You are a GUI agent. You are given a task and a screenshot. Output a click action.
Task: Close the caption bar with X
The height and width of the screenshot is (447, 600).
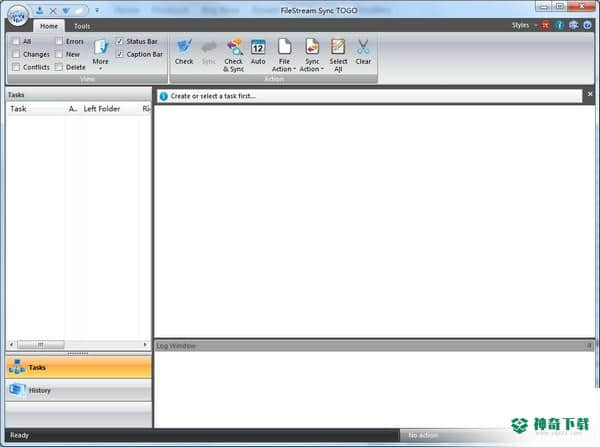tap(590, 94)
